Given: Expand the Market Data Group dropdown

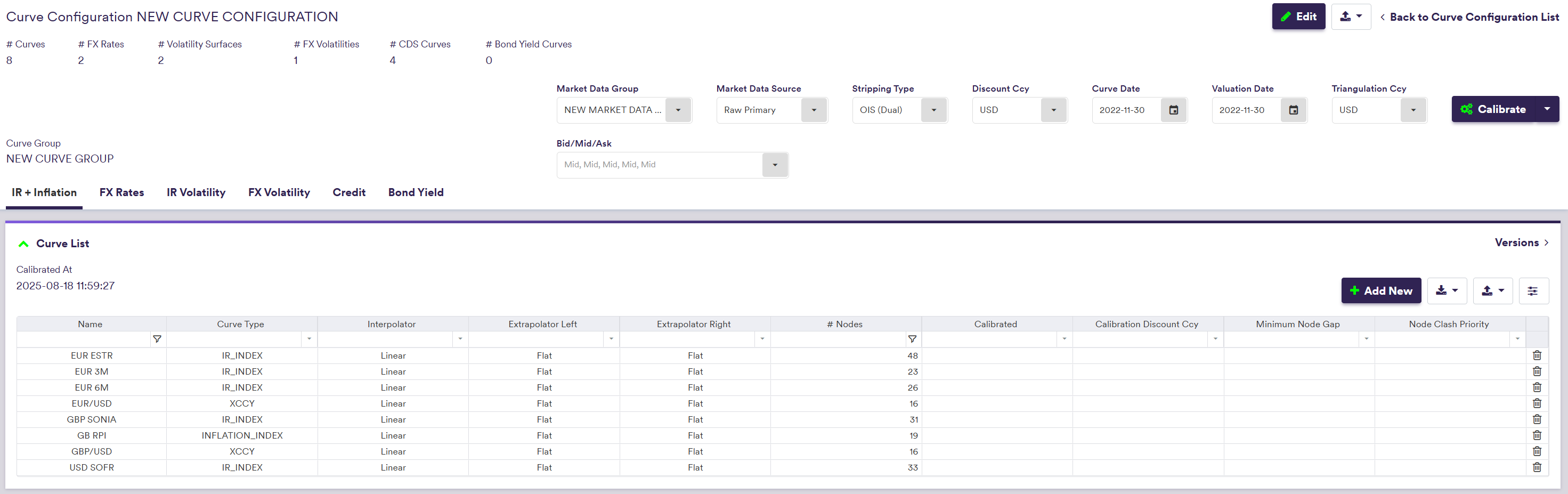Looking at the screenshot, I should click(x=678, y=110).
